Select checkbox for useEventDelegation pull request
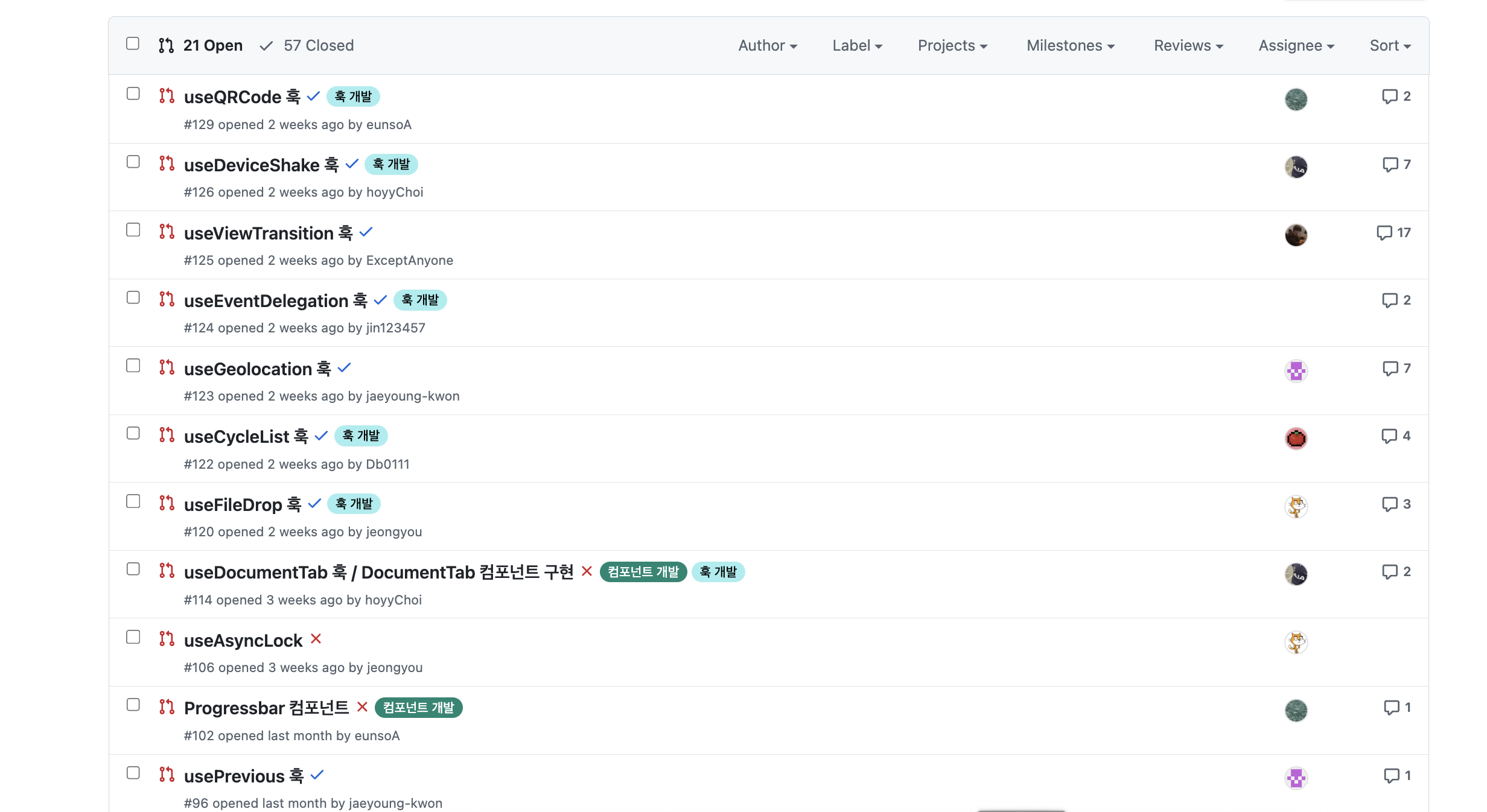1487x812 pixels. [x=133, y=298]
